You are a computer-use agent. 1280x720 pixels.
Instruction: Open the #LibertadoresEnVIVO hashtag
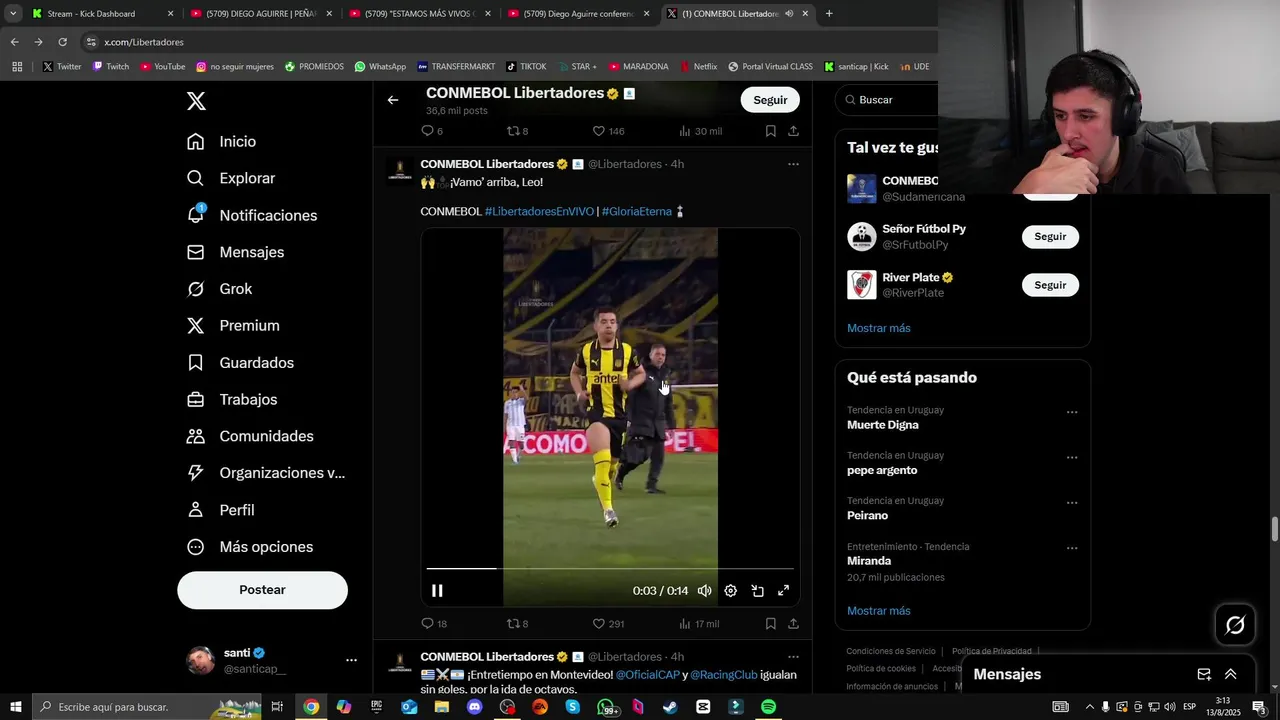(539, 211)
